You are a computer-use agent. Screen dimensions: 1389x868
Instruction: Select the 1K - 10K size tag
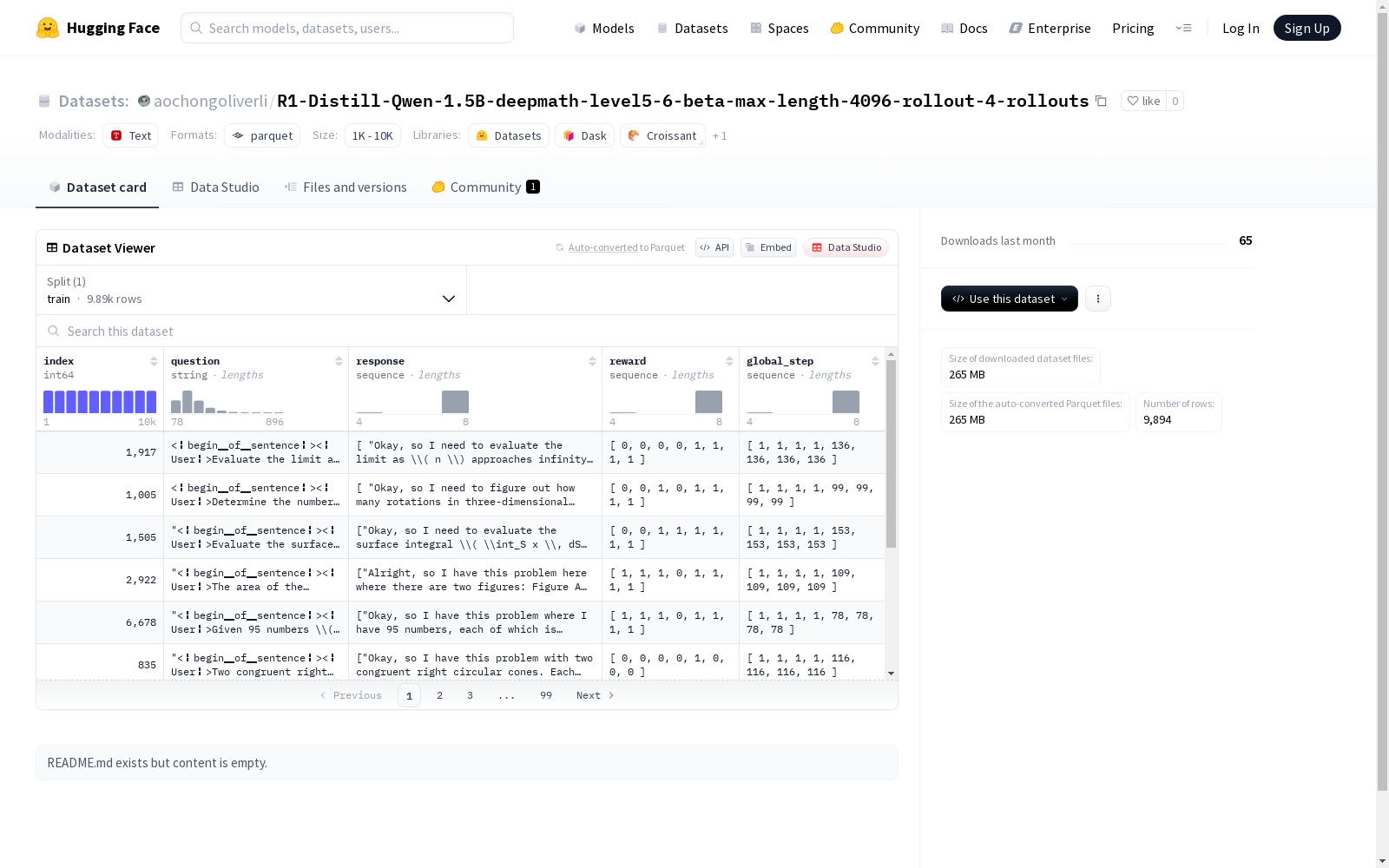tap(372, 135)
